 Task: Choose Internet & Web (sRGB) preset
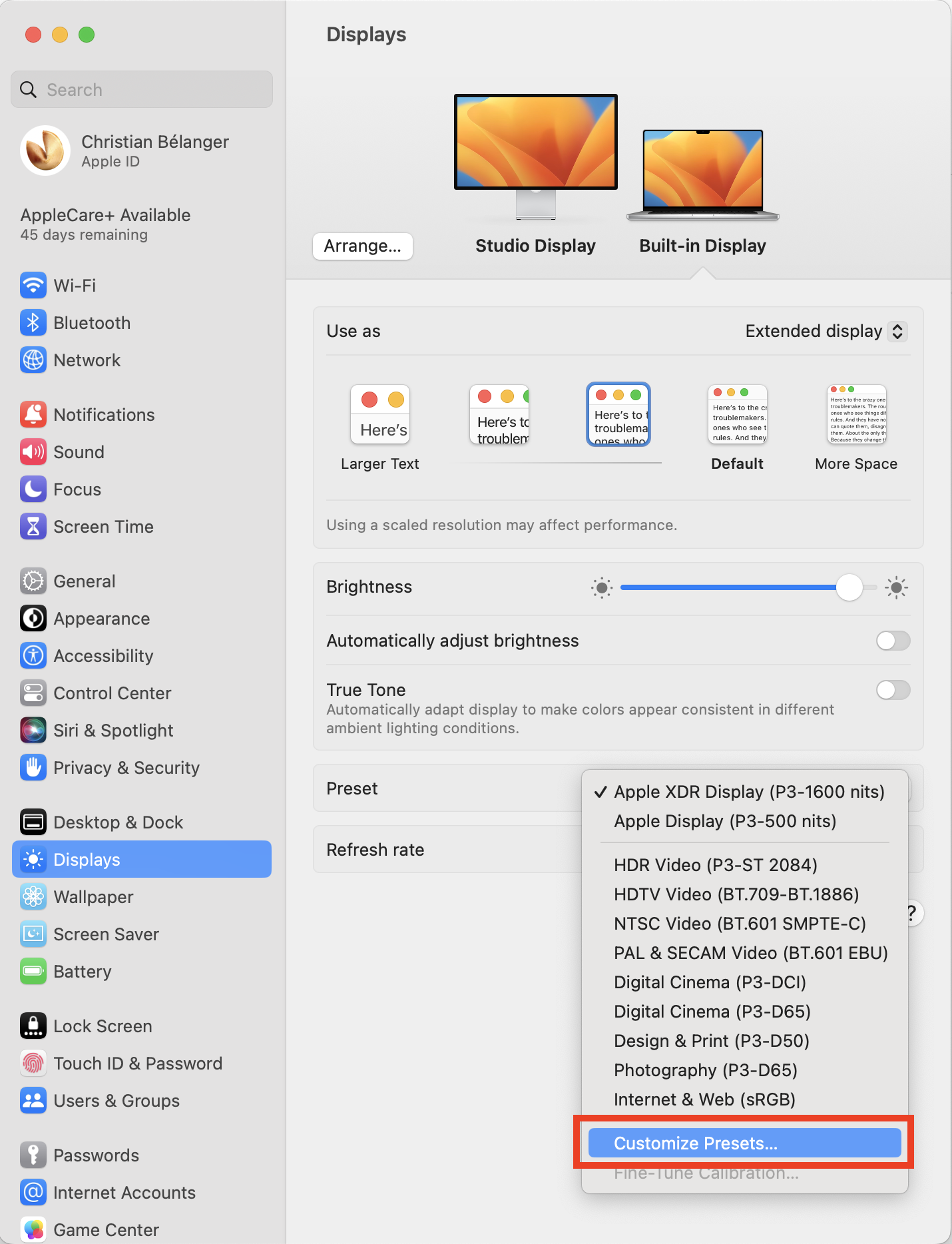coord(745,1099)
